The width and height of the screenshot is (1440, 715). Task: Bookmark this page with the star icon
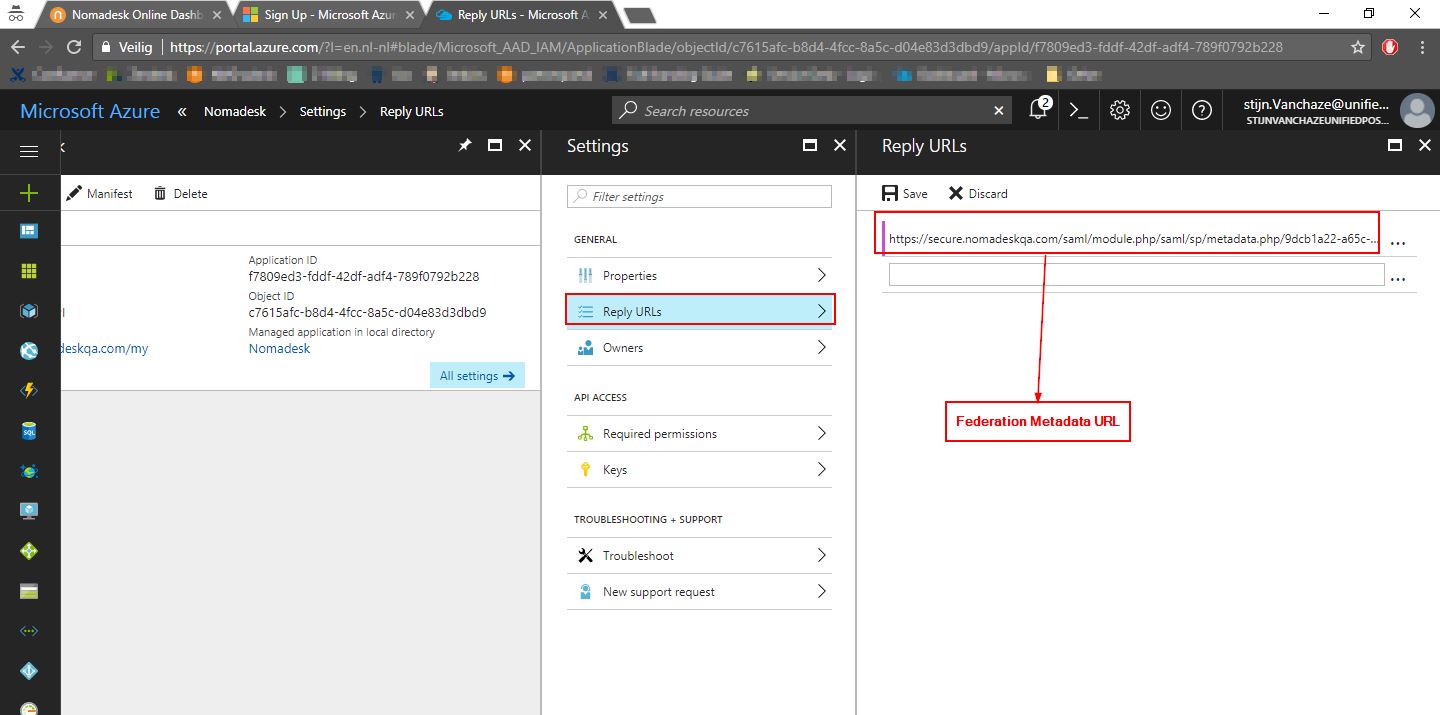click(x=1357, y=47)
